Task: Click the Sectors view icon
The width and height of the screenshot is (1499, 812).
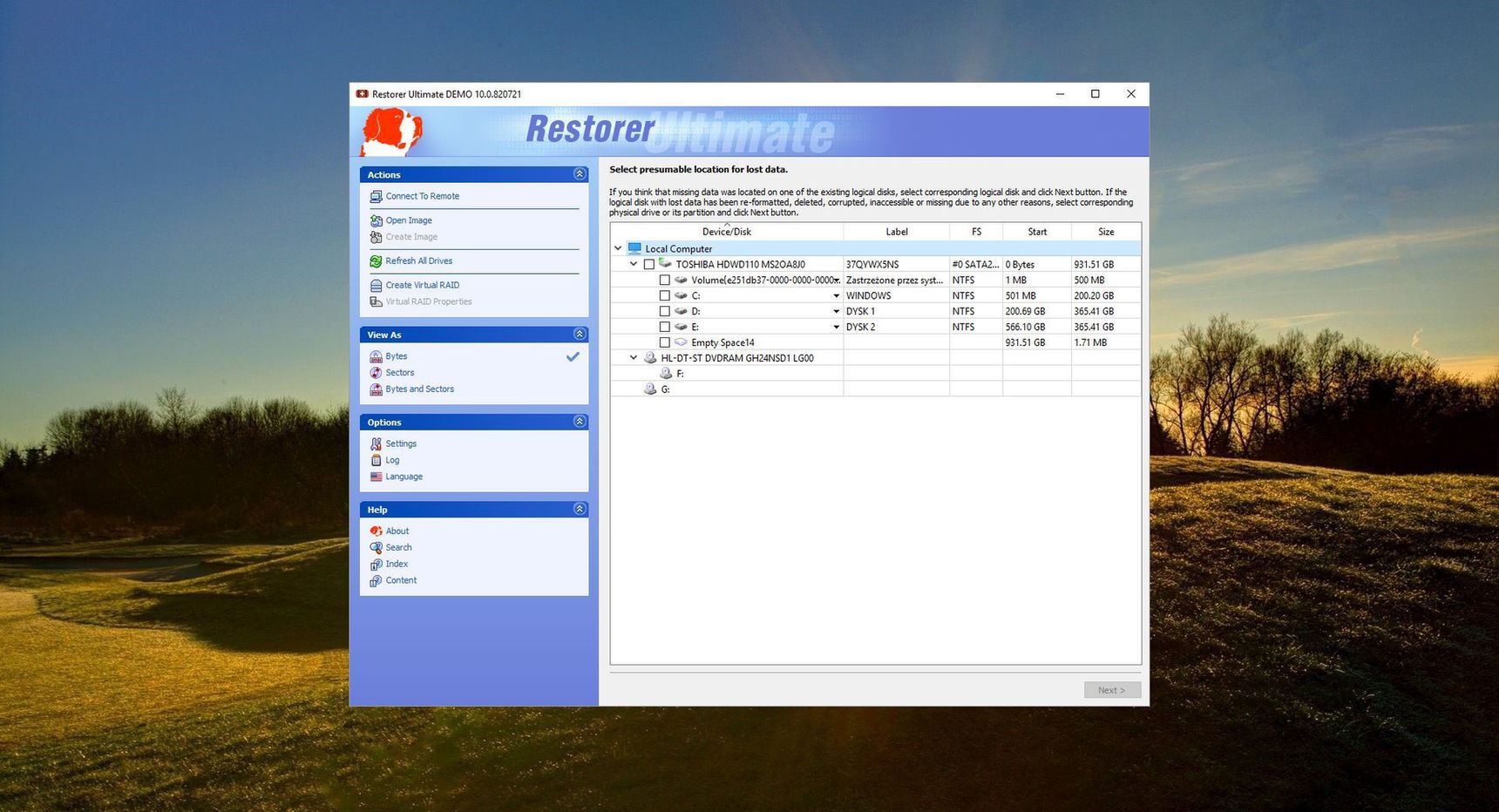Action: 376,373
